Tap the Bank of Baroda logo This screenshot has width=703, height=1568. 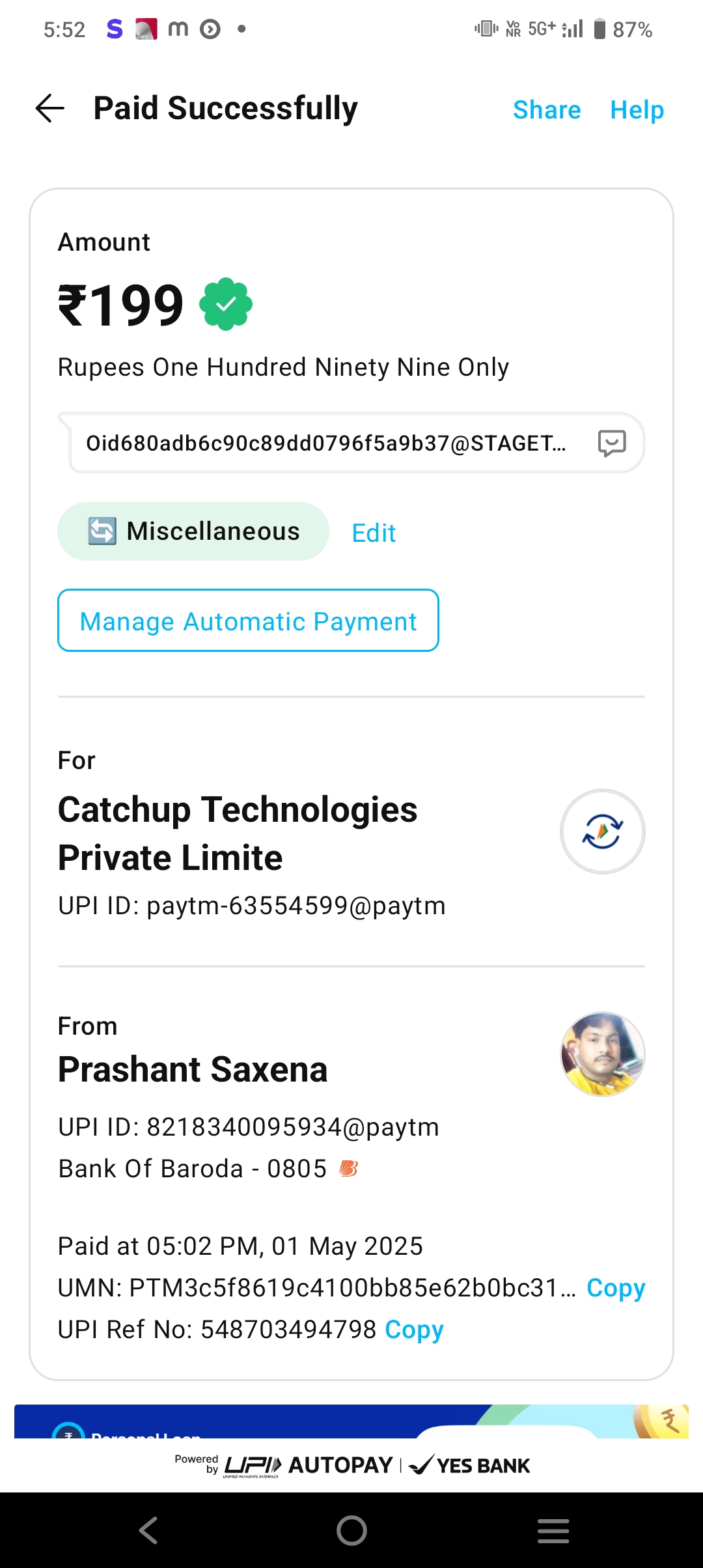(x=349, y=1169)
